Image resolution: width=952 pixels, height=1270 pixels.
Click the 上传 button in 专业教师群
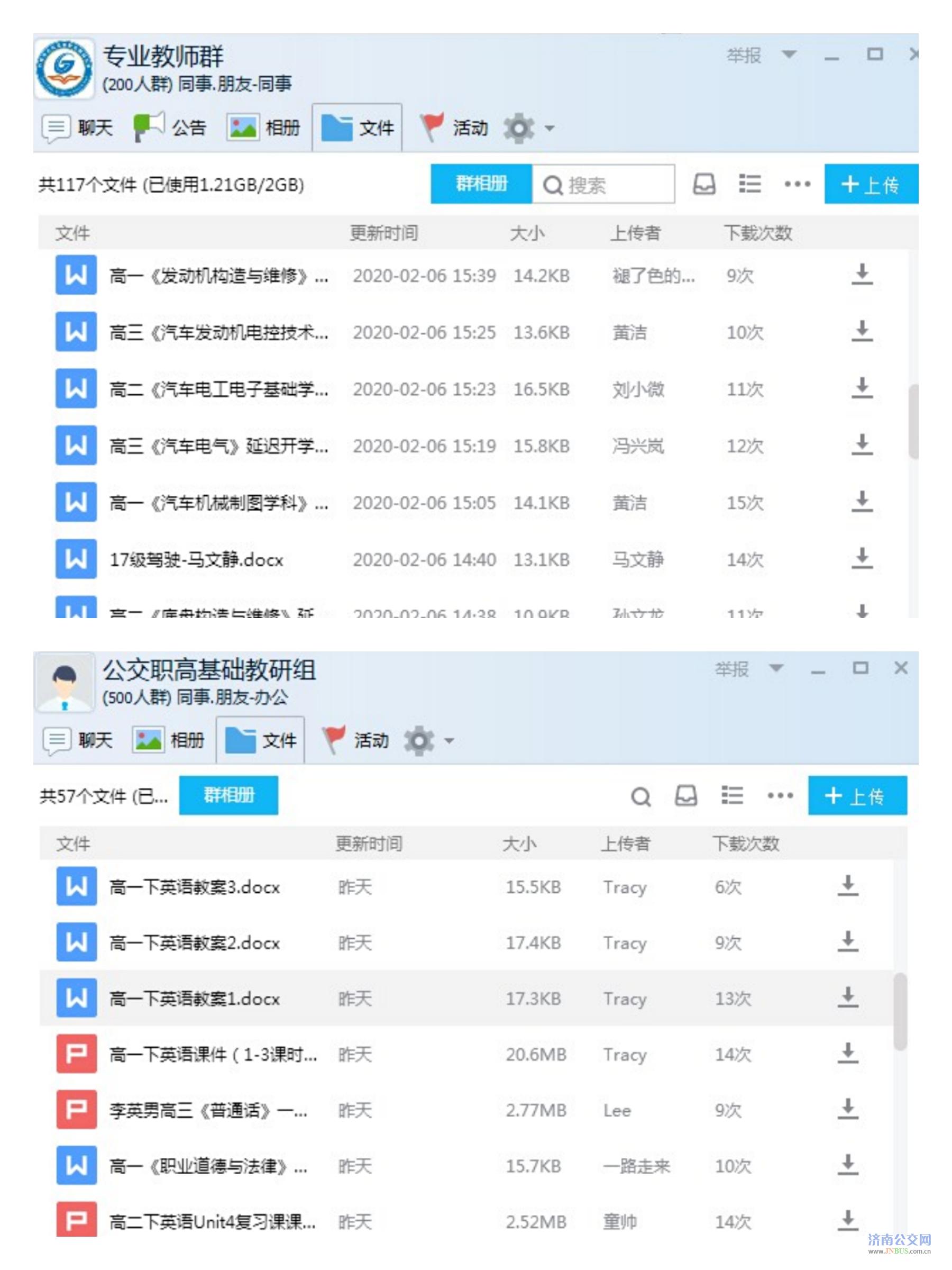870,184
